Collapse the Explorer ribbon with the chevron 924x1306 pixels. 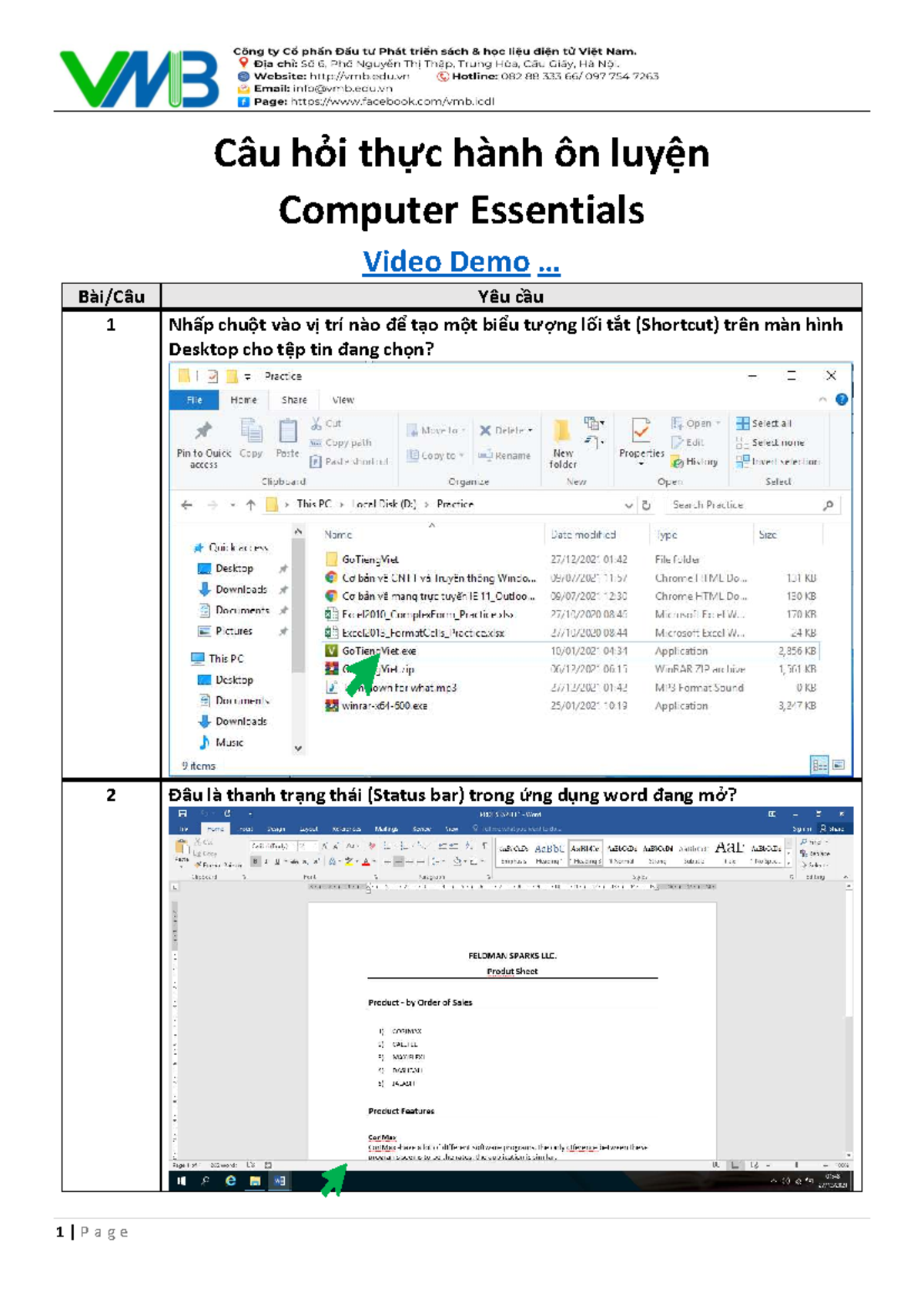(x=822, y=400)
